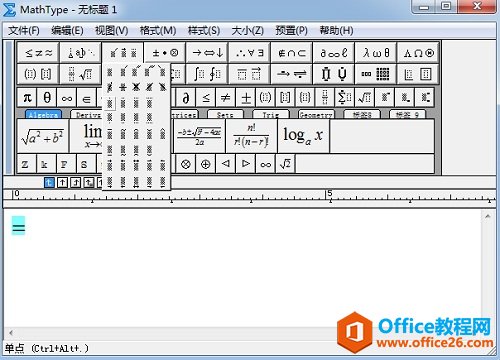
Task: Open the logical symbols palette (∴∀∃)
Action: [x=249, y=53]
